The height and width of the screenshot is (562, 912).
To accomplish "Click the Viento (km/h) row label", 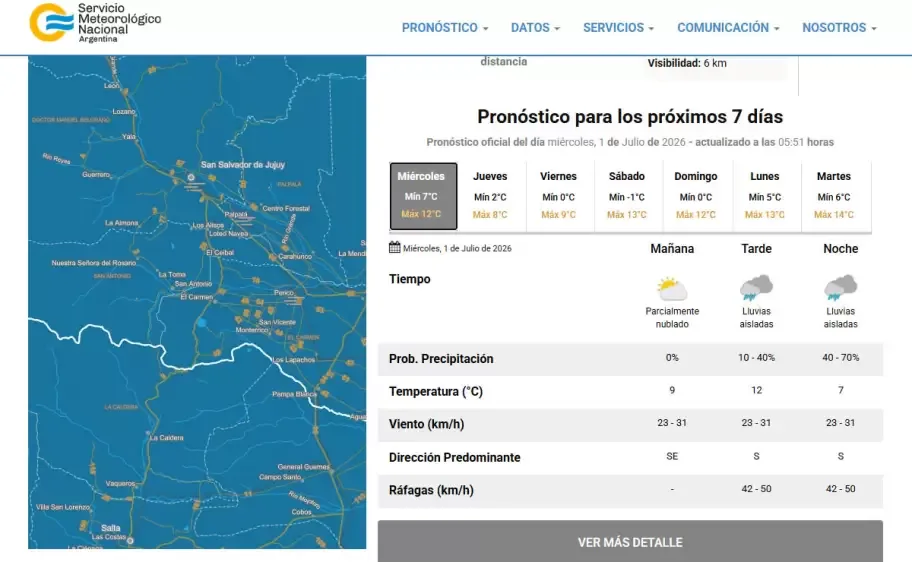I will [x=426, y=424].
